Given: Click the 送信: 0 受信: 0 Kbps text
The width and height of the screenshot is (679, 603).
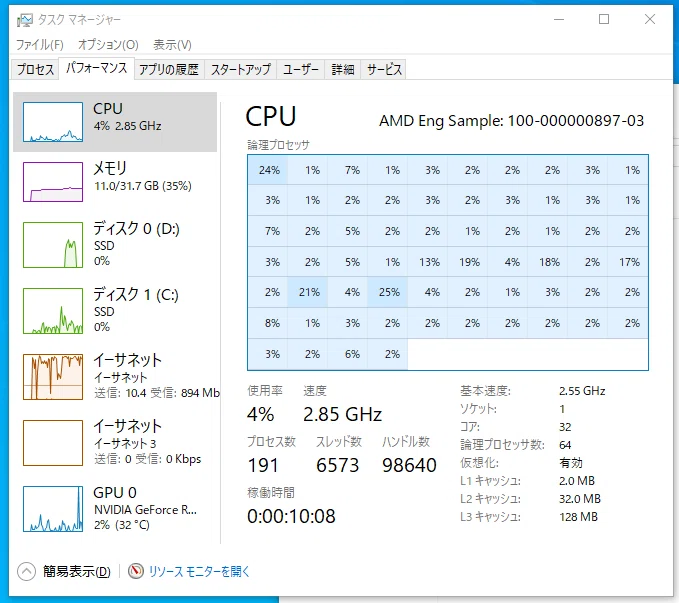Looking at the screenshot, I should 148,459.
